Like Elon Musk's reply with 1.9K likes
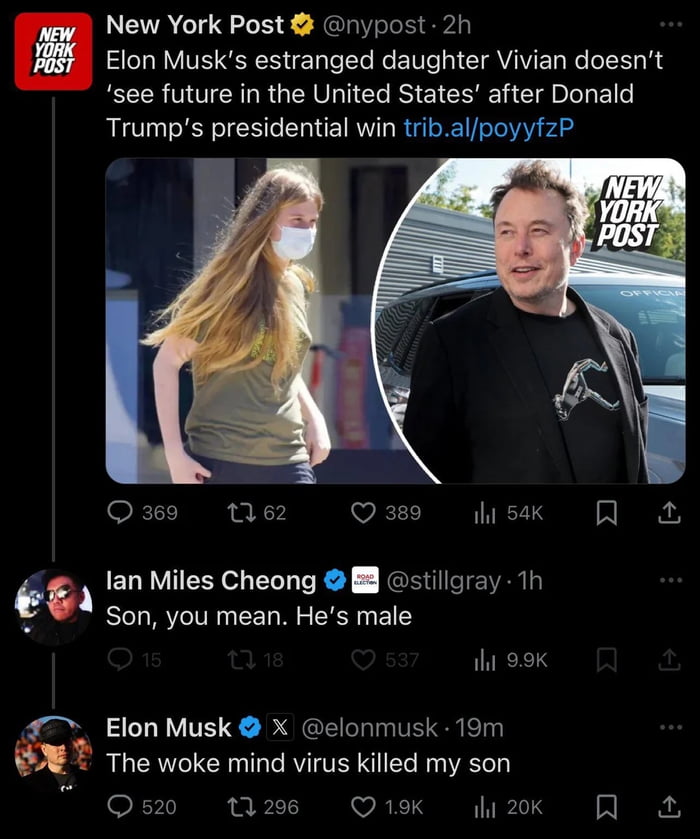 click(x=364, y=806)
